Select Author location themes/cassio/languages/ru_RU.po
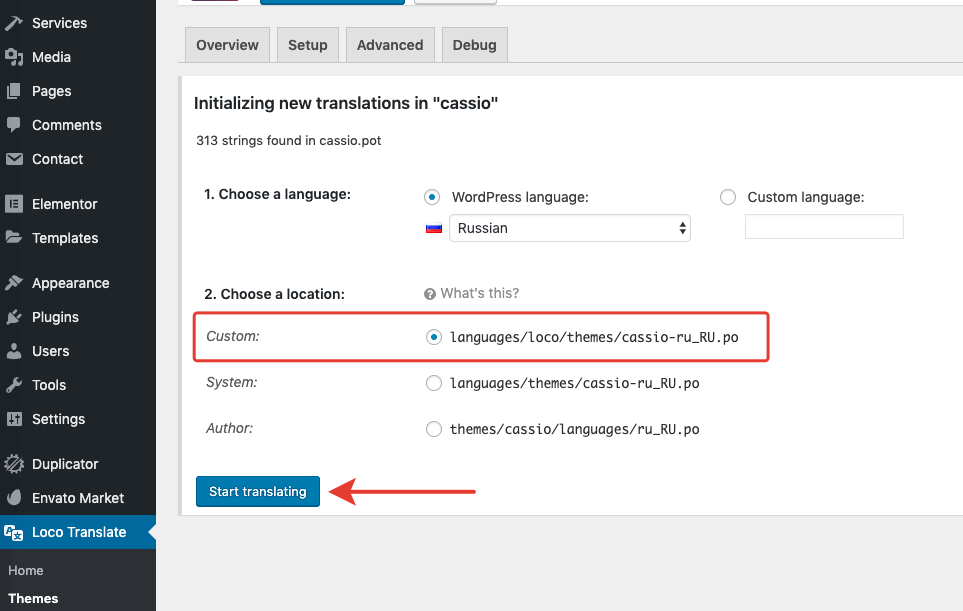This screenshot has height=611, width=963. click(x=433, y=429)
